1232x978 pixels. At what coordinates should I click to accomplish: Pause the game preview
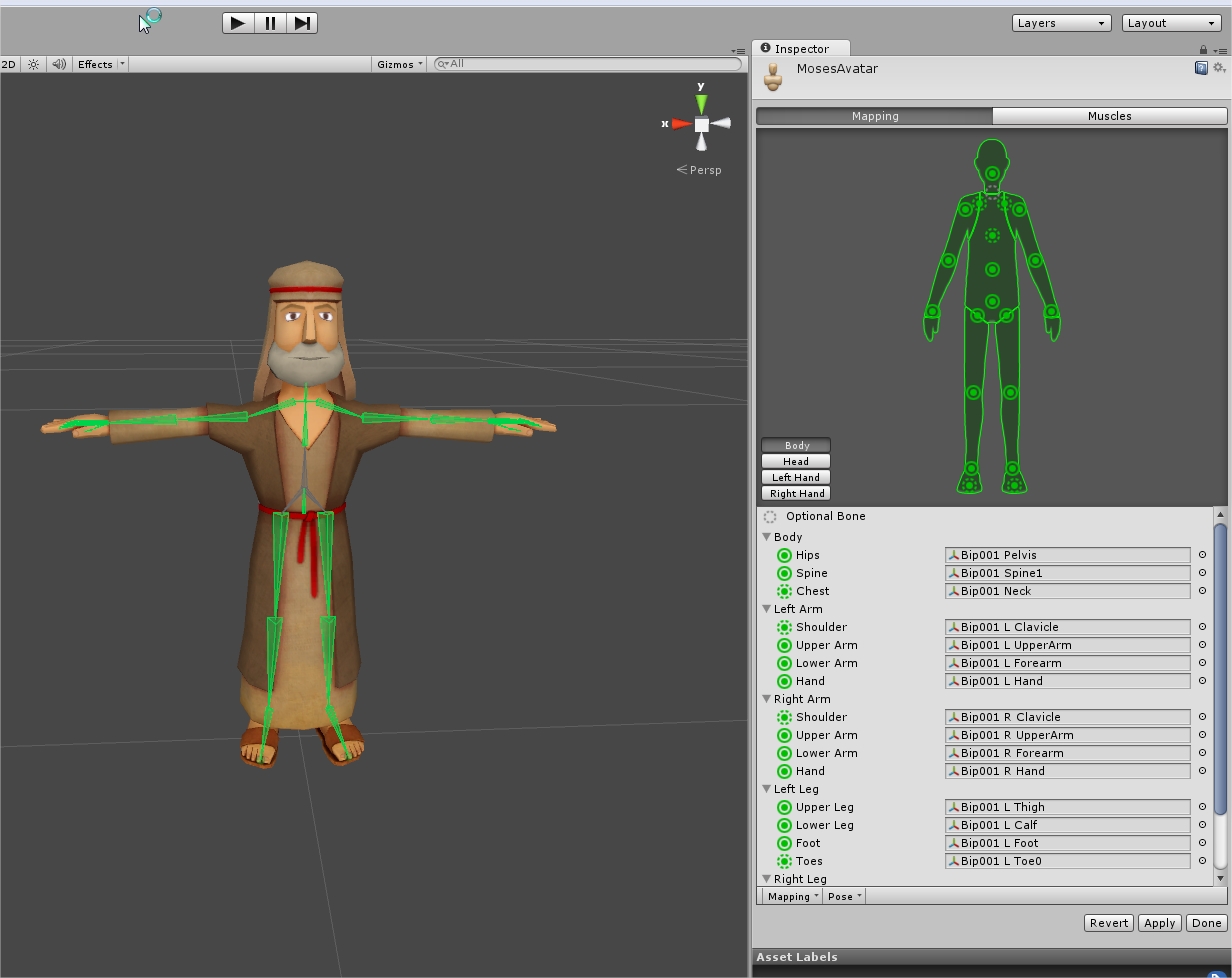(270, 23)
